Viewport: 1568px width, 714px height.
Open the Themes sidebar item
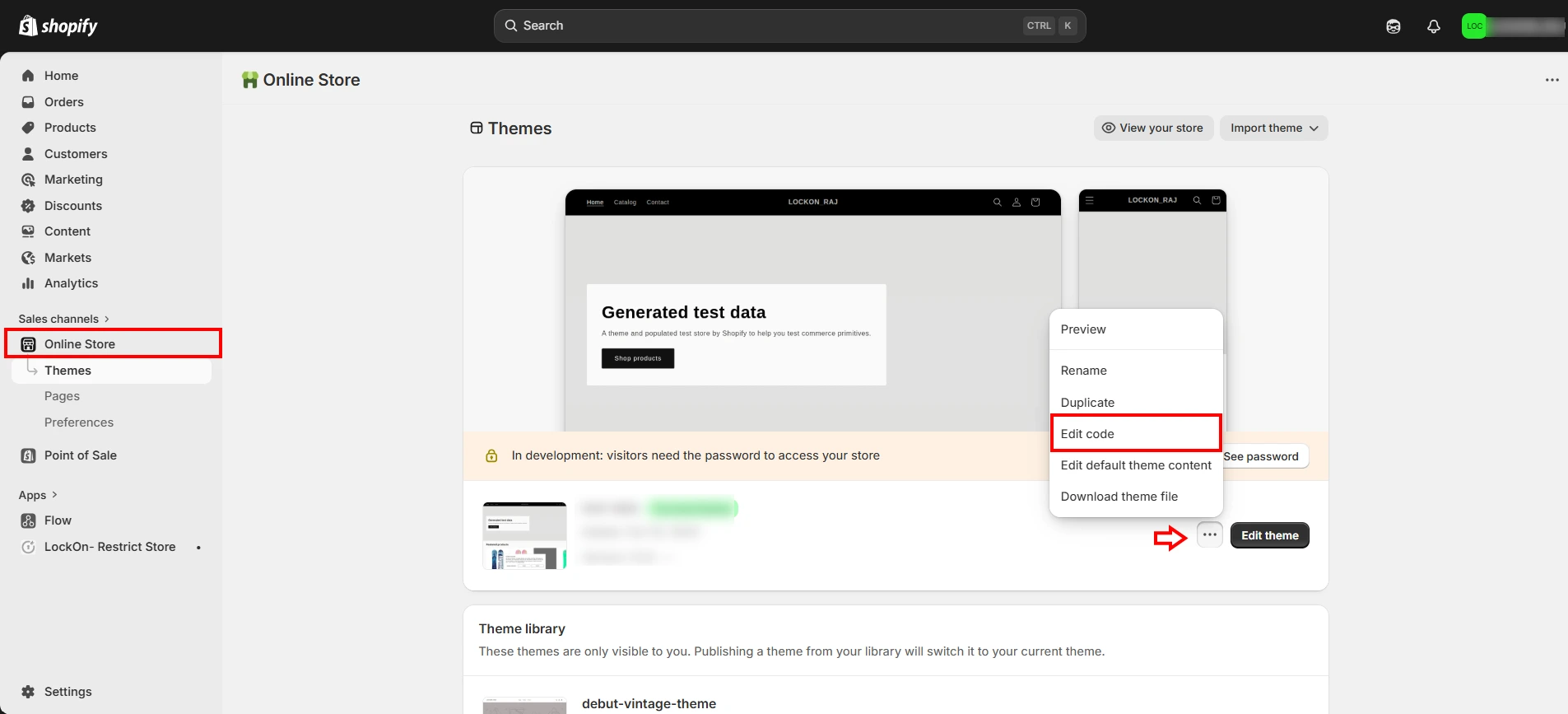pyautogui.click(x=111, y=371)
